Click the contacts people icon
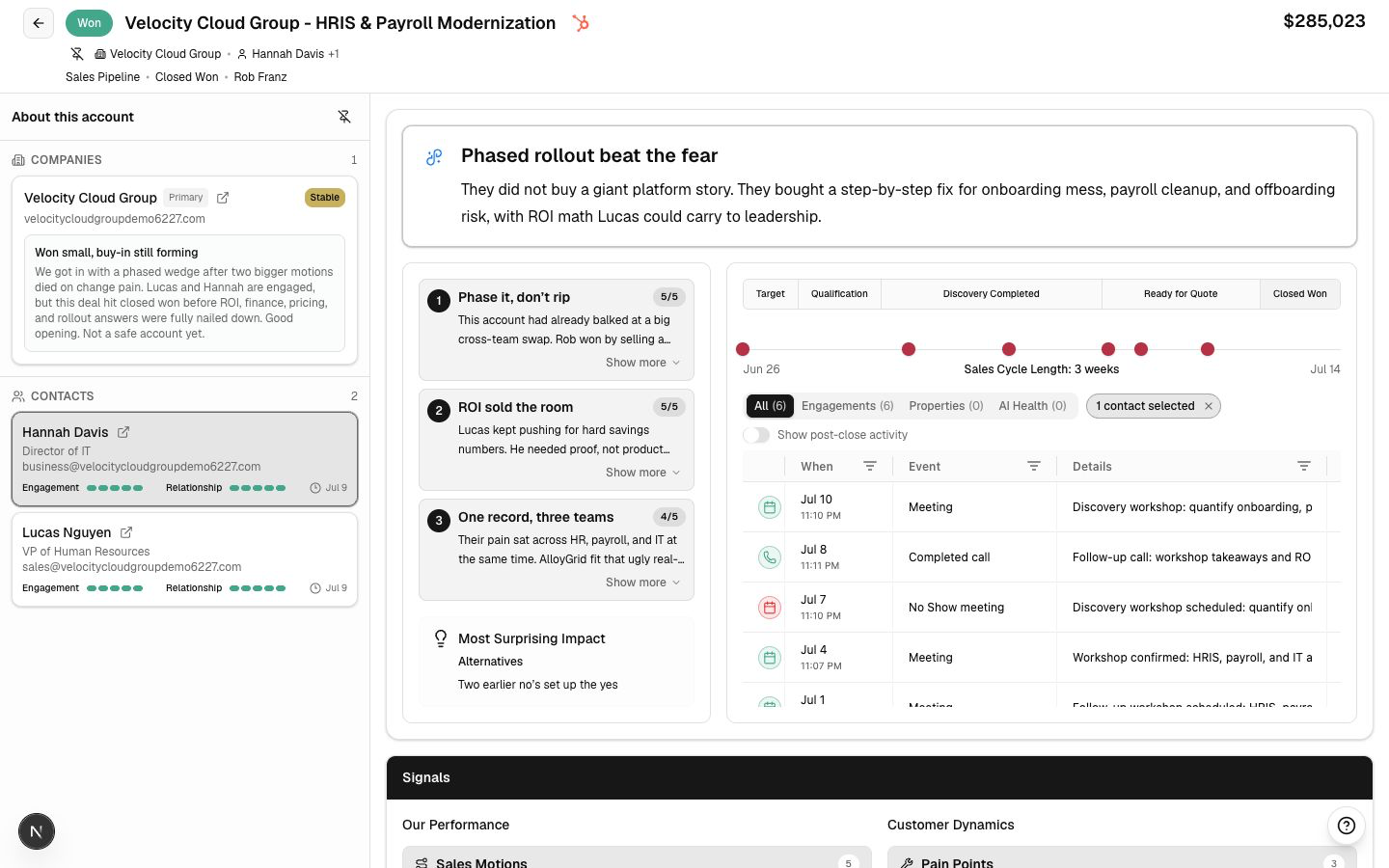1389x868 pixels. click(18, 396)
